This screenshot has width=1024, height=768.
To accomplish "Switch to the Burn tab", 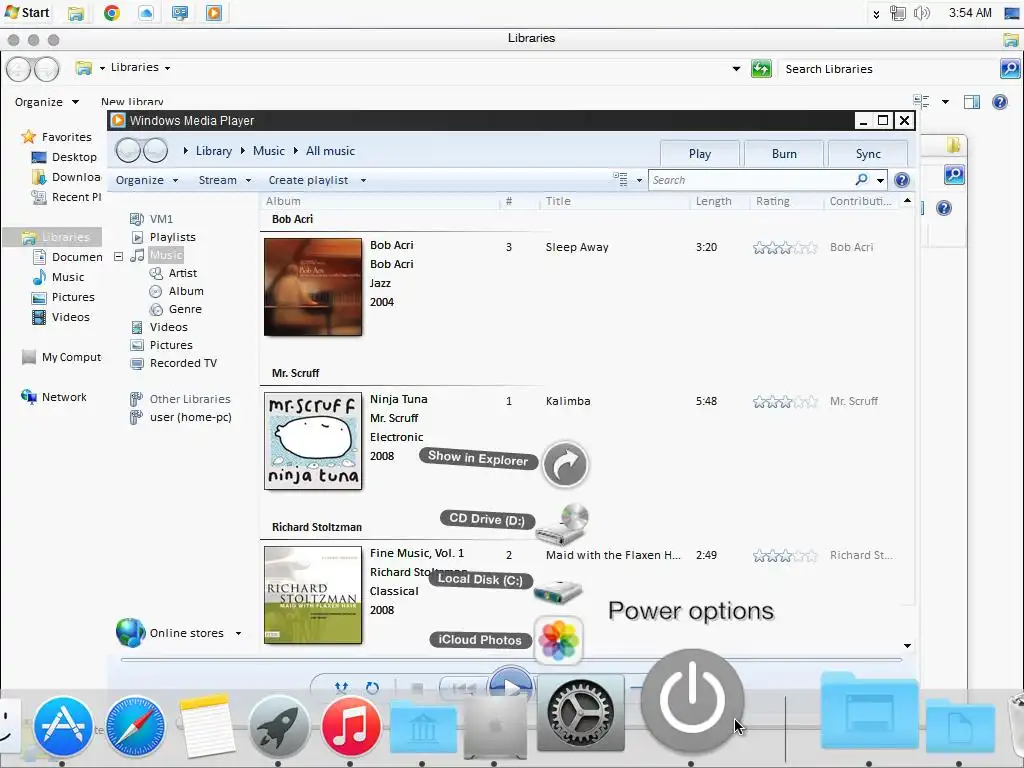I will [x=784, y=154].
